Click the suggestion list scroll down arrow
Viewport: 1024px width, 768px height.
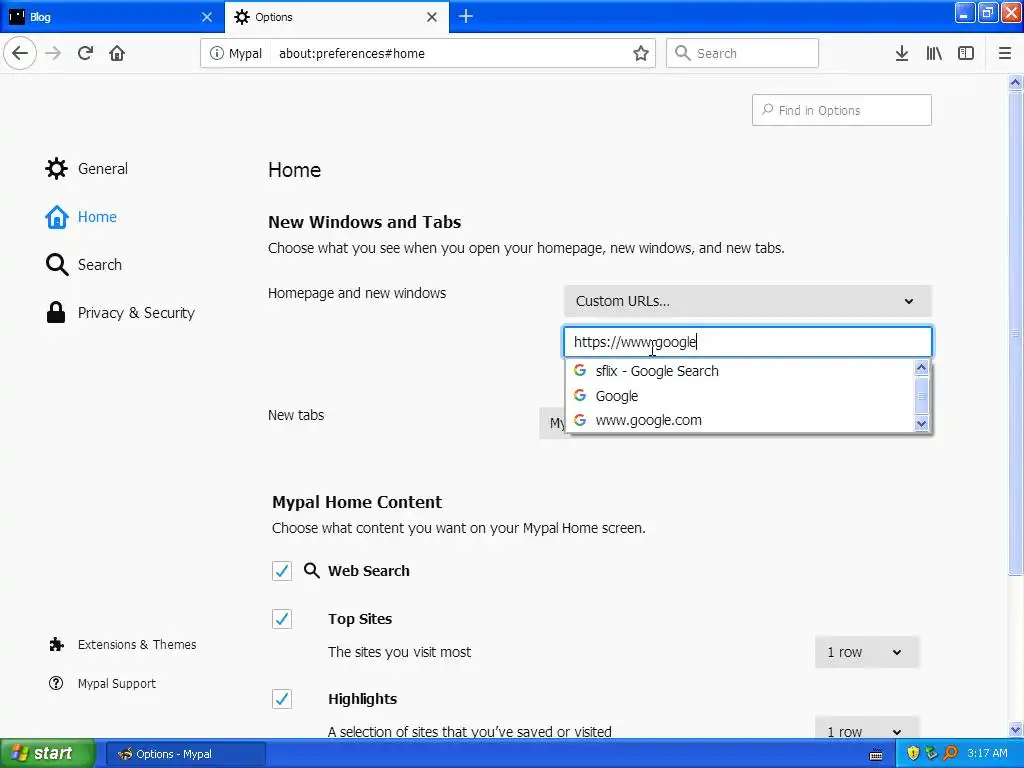pos(921,424)
